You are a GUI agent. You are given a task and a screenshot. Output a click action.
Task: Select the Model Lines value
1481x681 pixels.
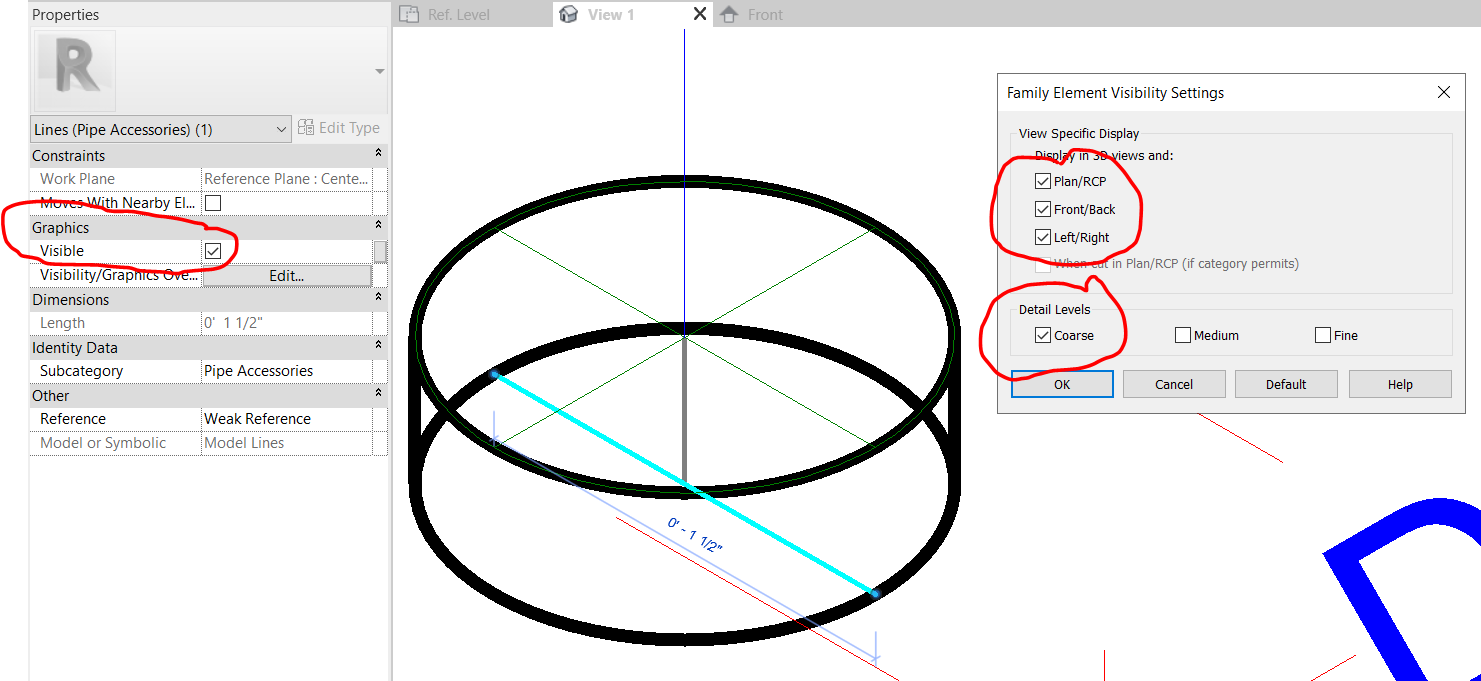[287, 443]
